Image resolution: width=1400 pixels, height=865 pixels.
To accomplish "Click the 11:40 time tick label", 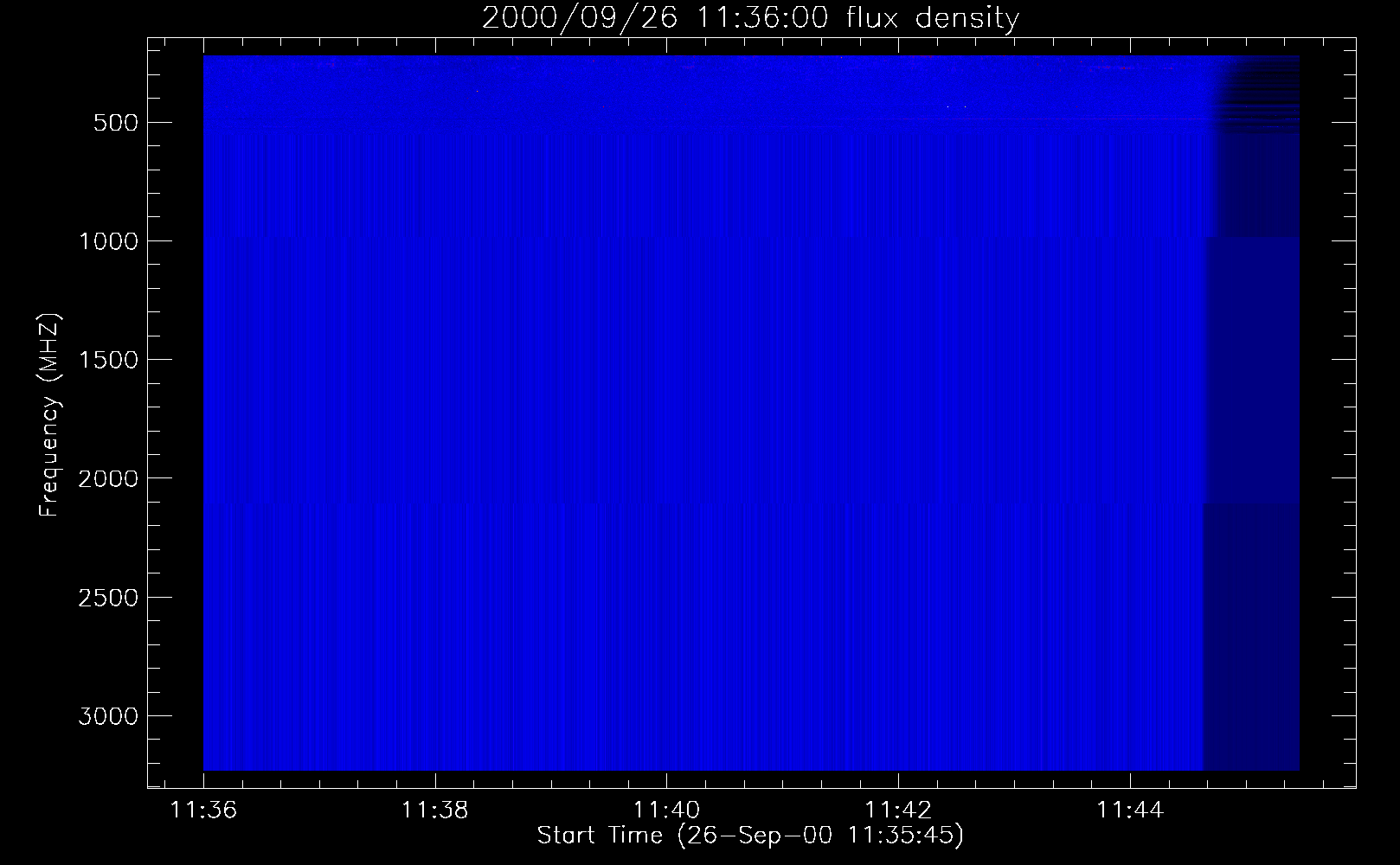I will coord(667,811).
